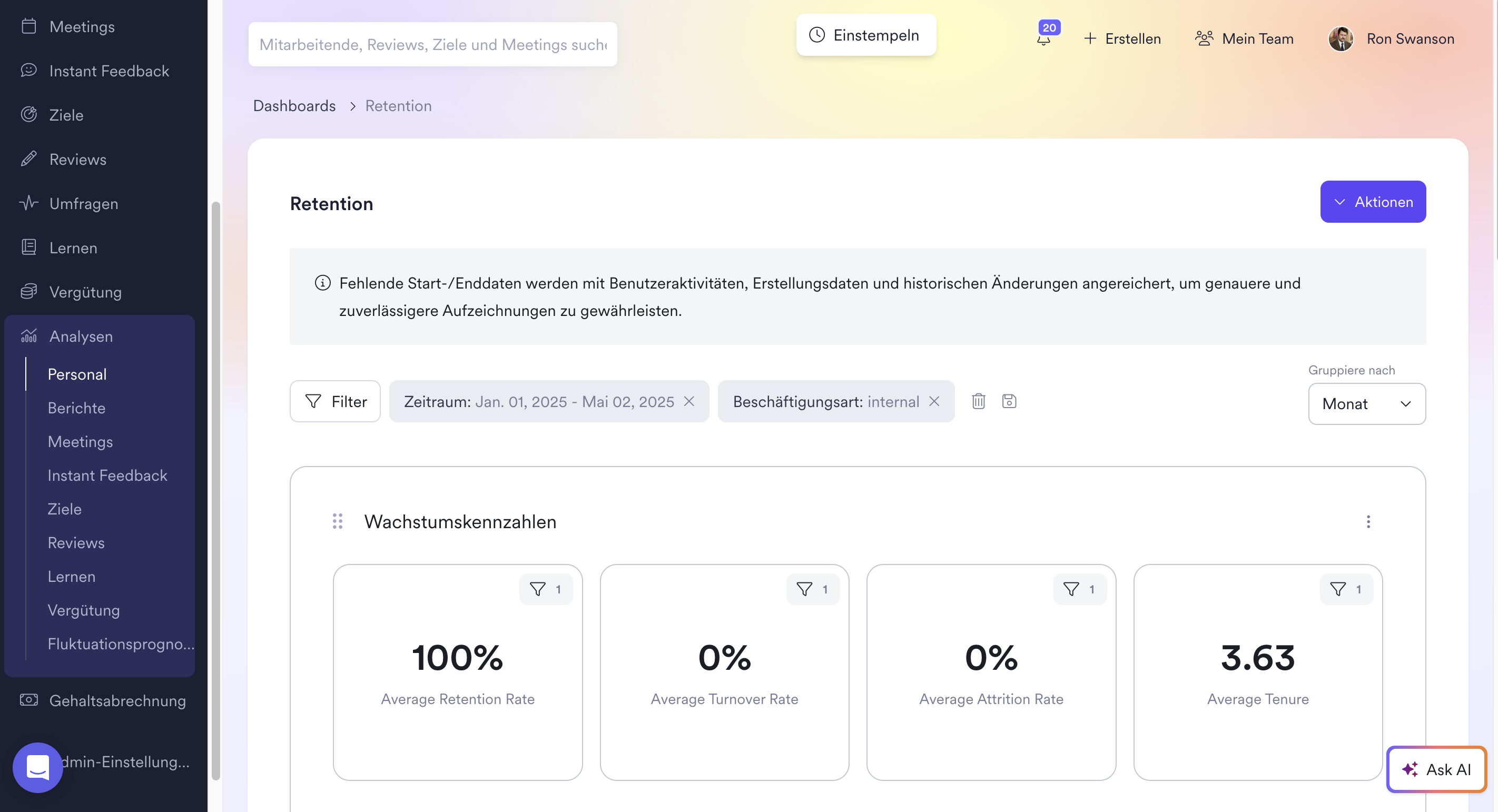Open Vergütung under Analysen
1498x812 pixels.
[84, 610]
